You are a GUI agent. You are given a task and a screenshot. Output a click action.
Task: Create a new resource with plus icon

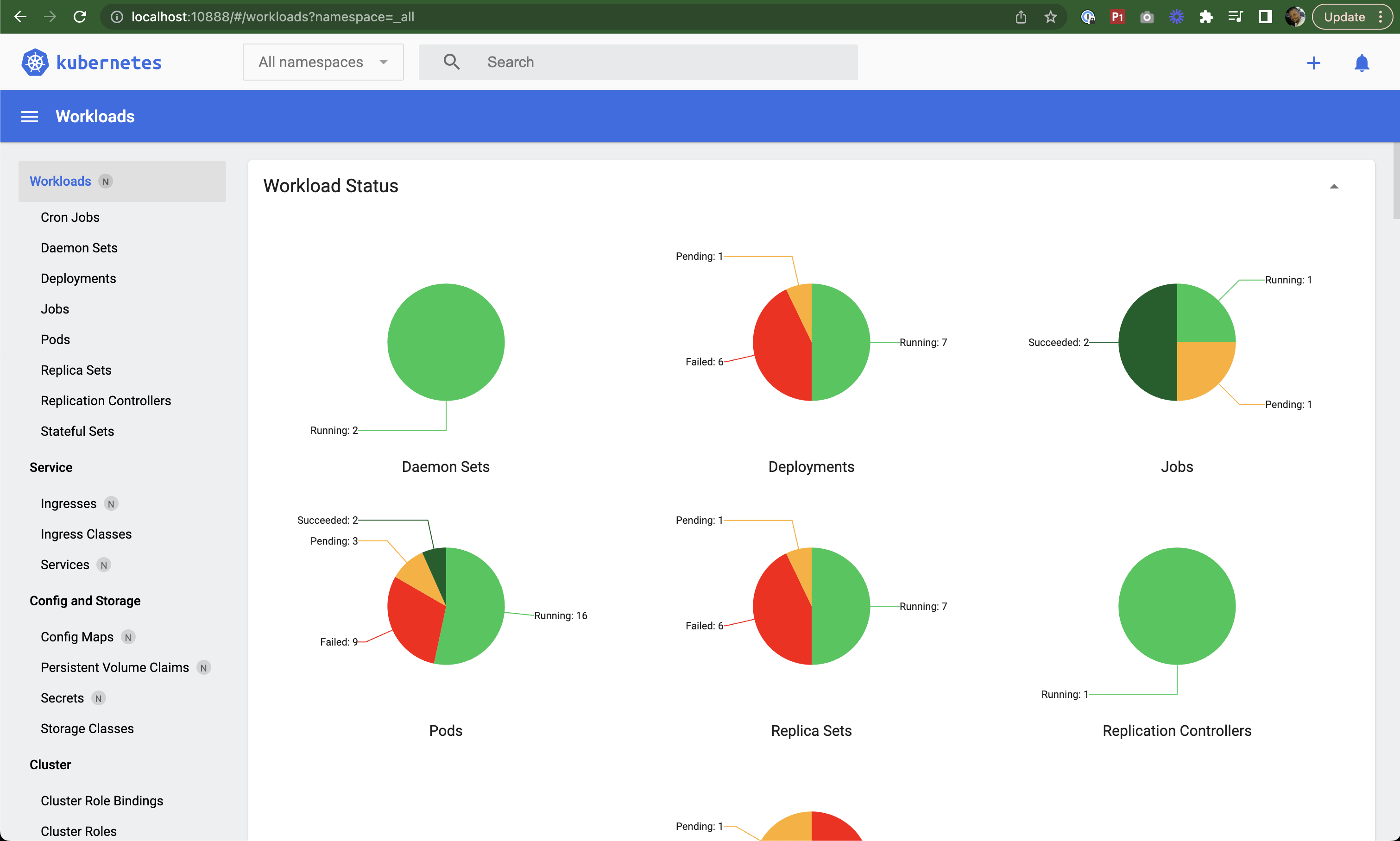(1313, 63)
